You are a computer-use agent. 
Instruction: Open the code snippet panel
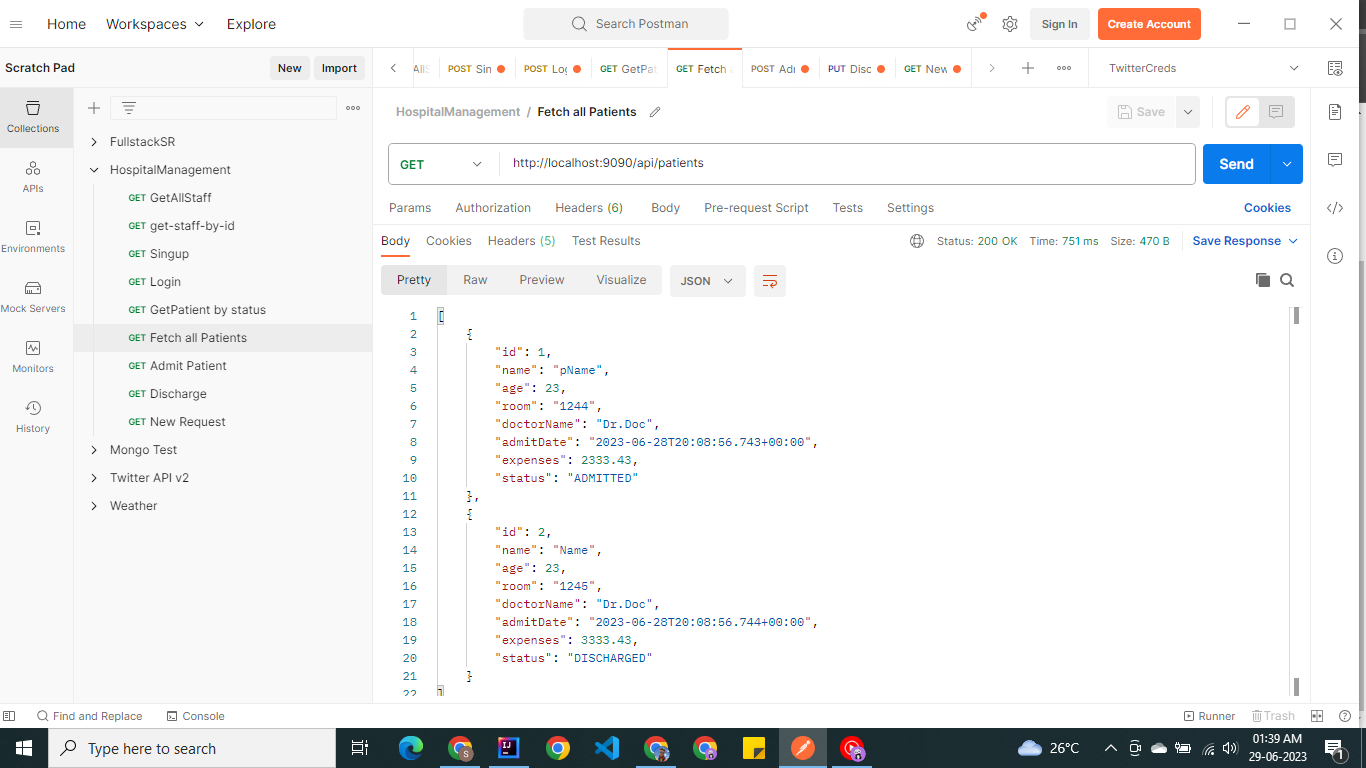[x=1335, y=208]
